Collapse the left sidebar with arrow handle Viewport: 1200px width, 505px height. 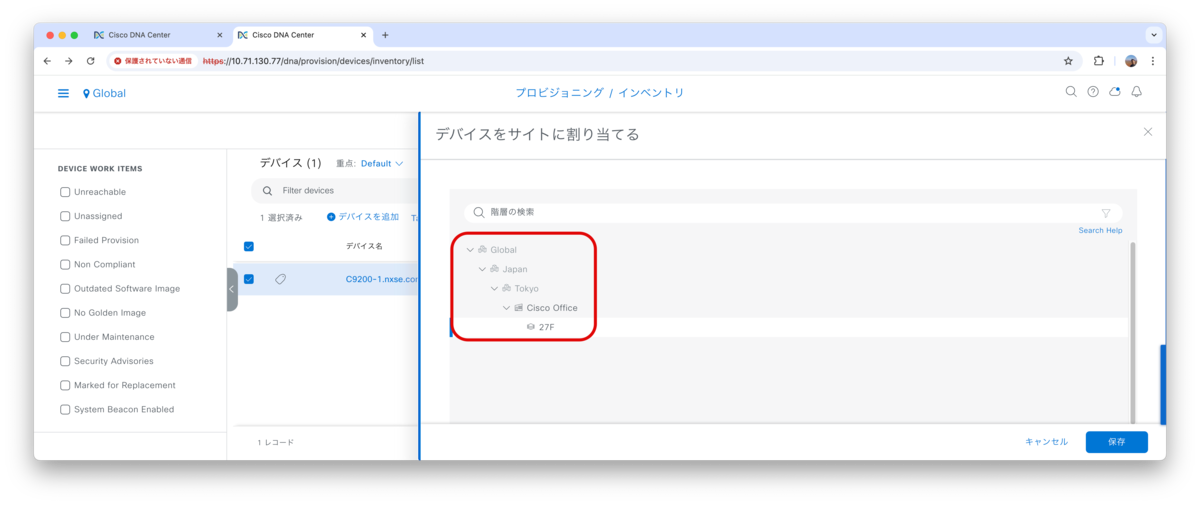tap(232, 289)
